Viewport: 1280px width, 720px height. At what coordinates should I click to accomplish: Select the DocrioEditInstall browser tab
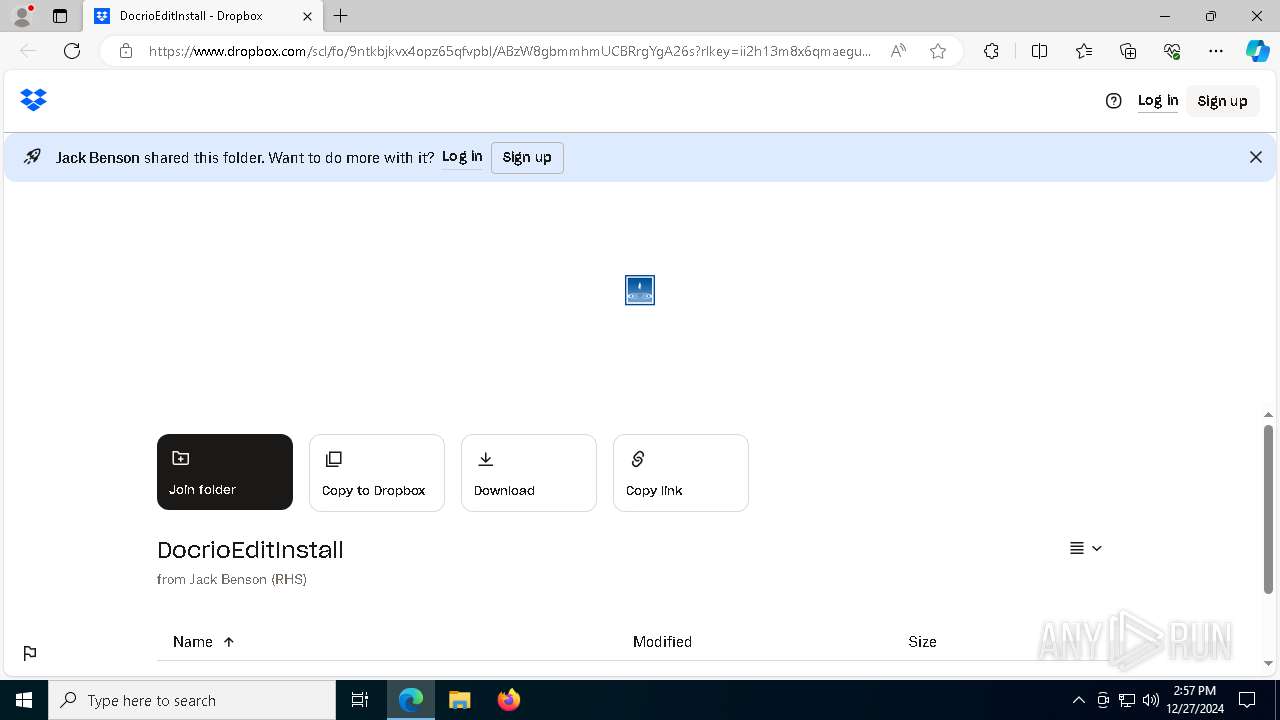point(203,16)
